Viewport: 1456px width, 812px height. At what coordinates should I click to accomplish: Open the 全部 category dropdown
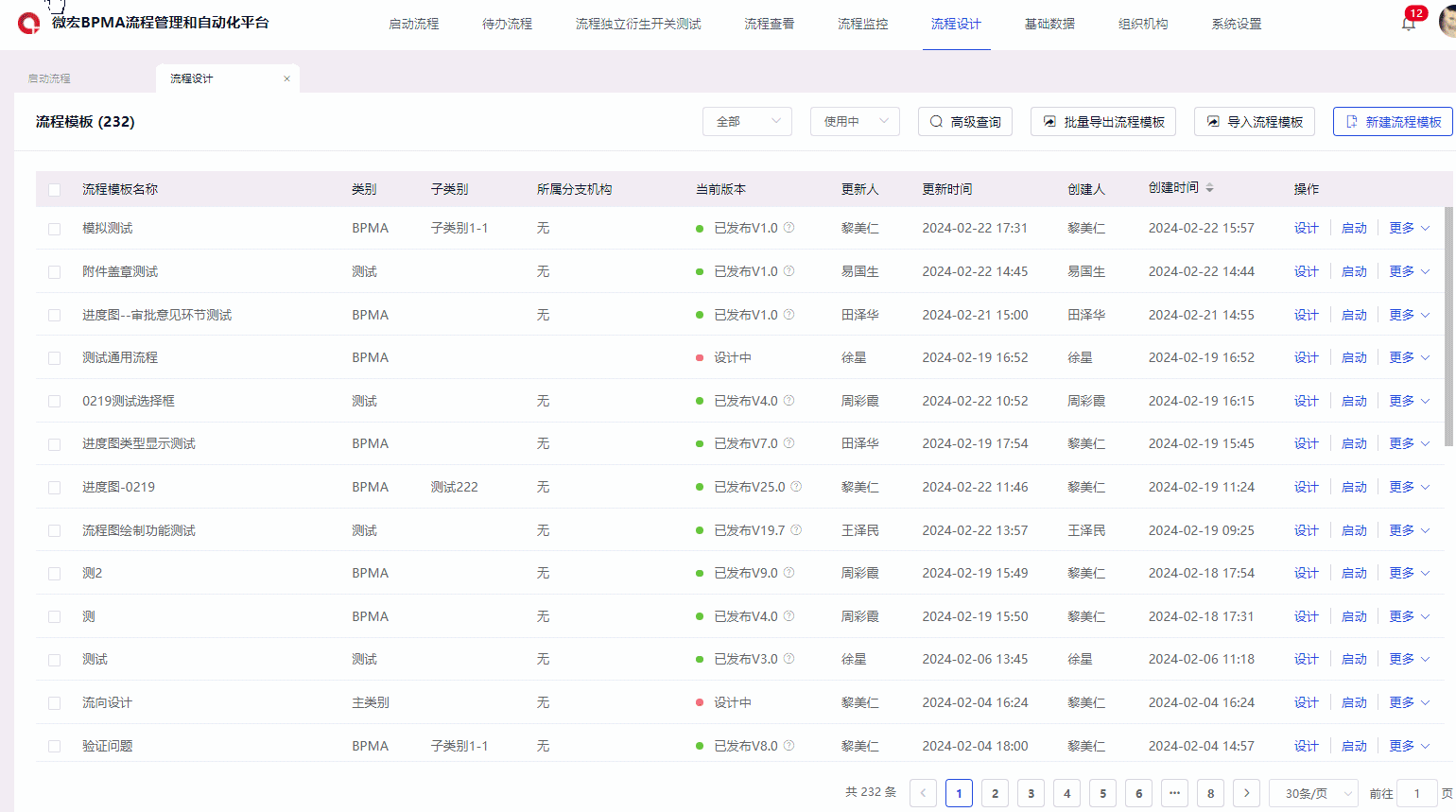[747, 121]
